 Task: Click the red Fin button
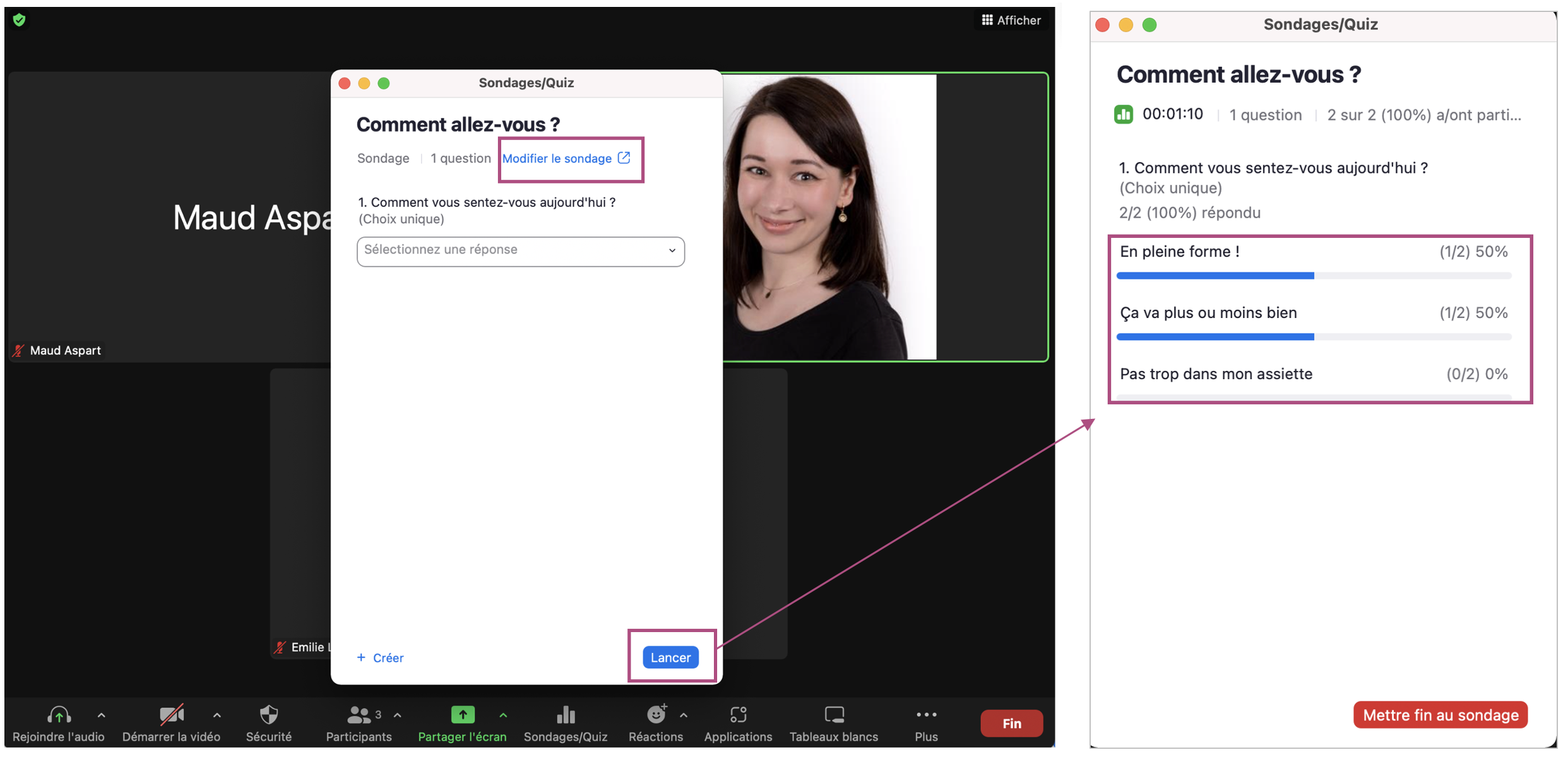[1011, 724]
